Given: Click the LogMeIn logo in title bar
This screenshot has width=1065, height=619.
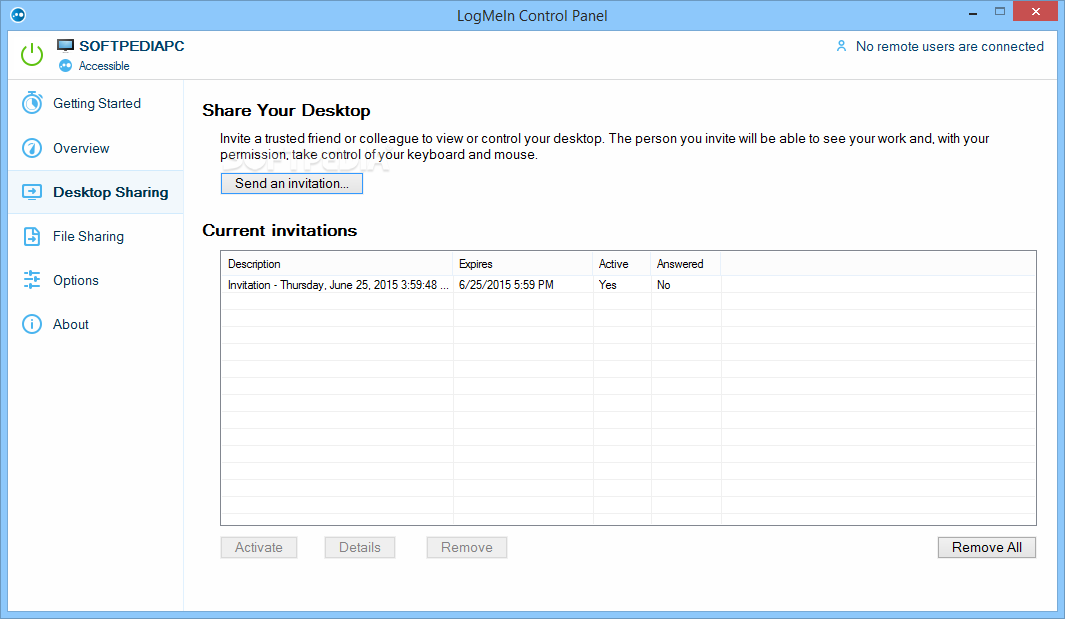Looking at the screenshot, I should point(18,14).
